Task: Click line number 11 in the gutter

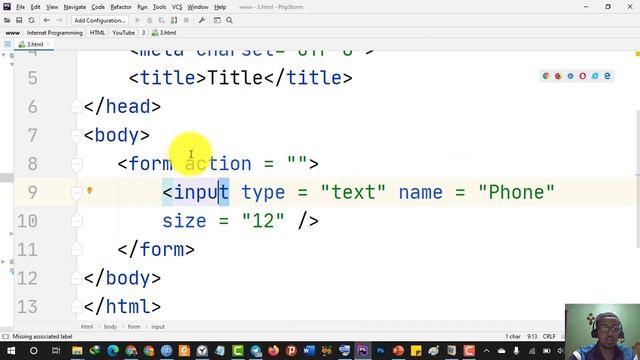Action: [x=27, y=250]
